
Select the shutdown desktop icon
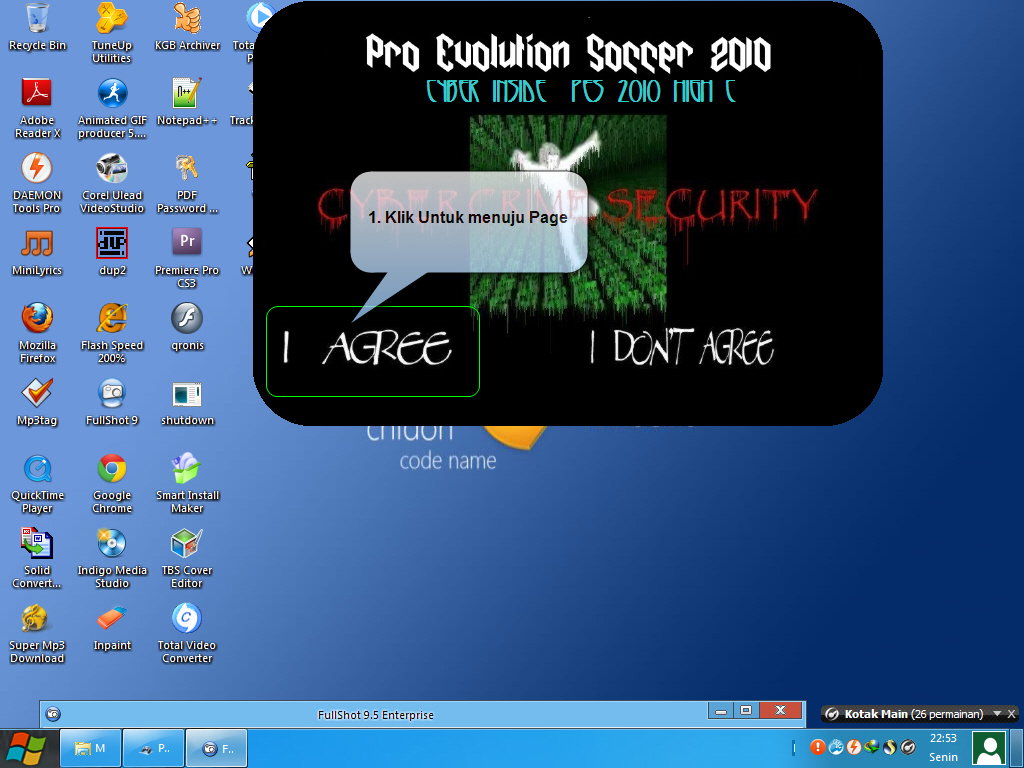point(187,402)
